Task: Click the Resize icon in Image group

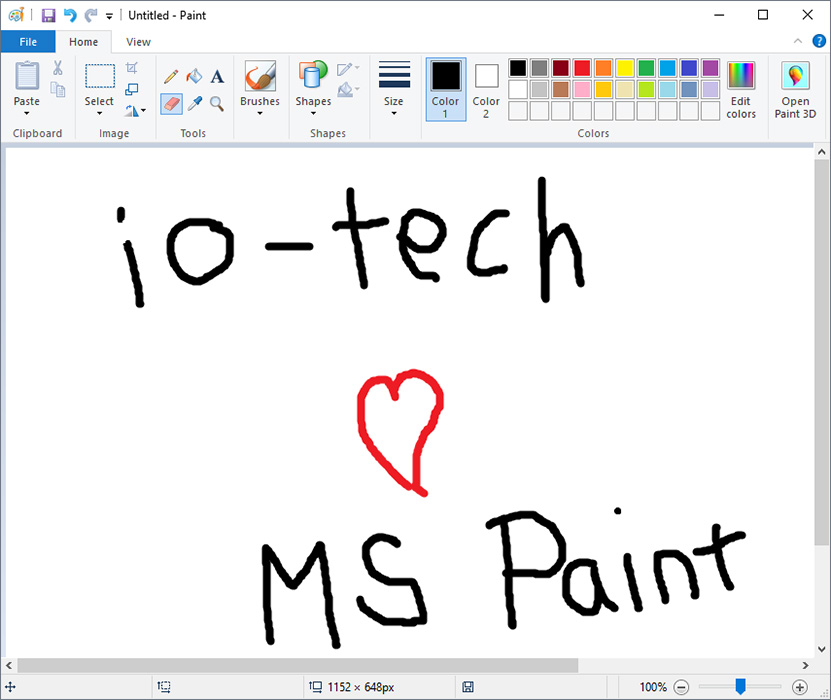Action: [131, 89]
